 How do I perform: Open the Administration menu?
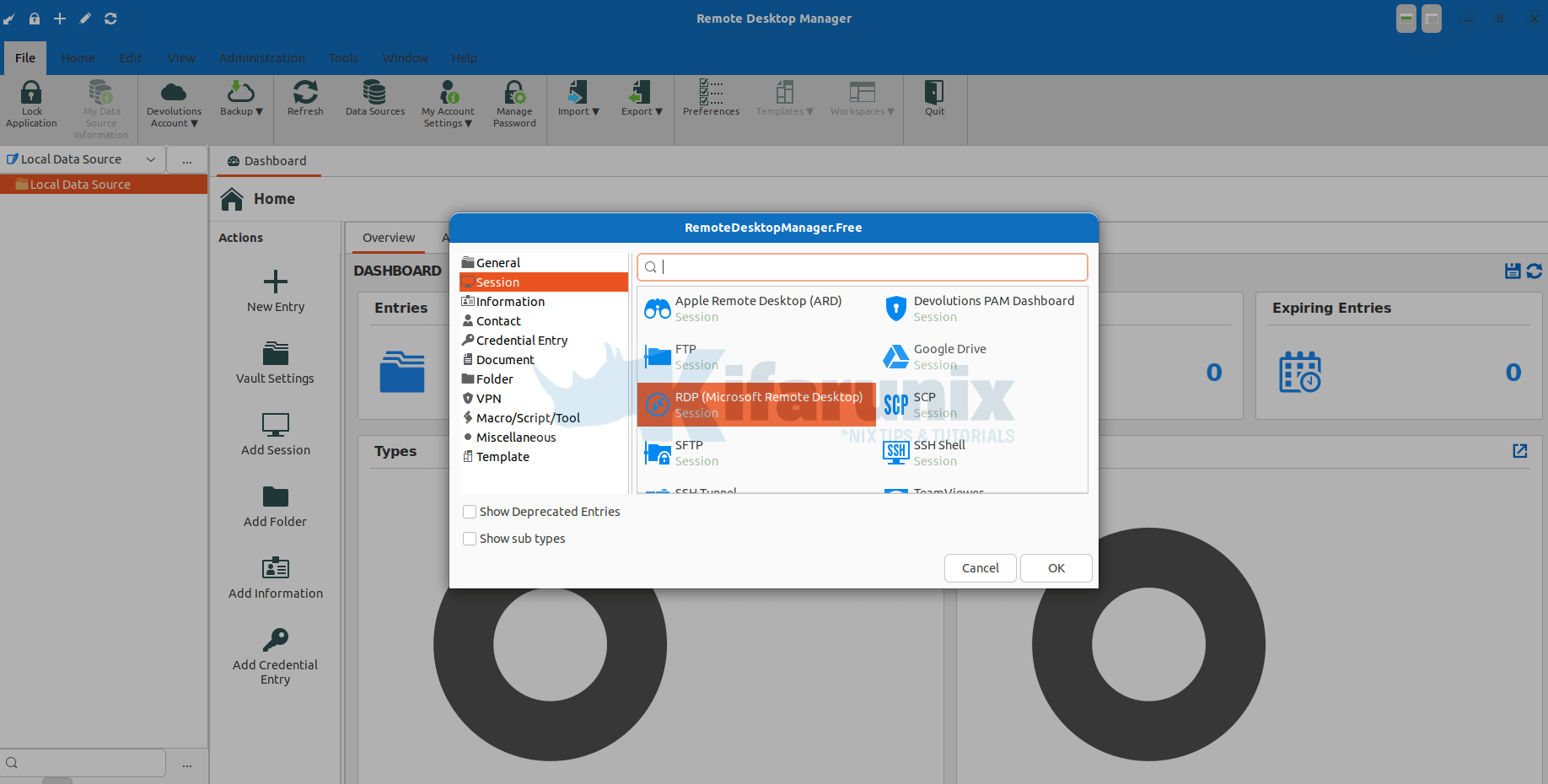[x=261, y=57]
